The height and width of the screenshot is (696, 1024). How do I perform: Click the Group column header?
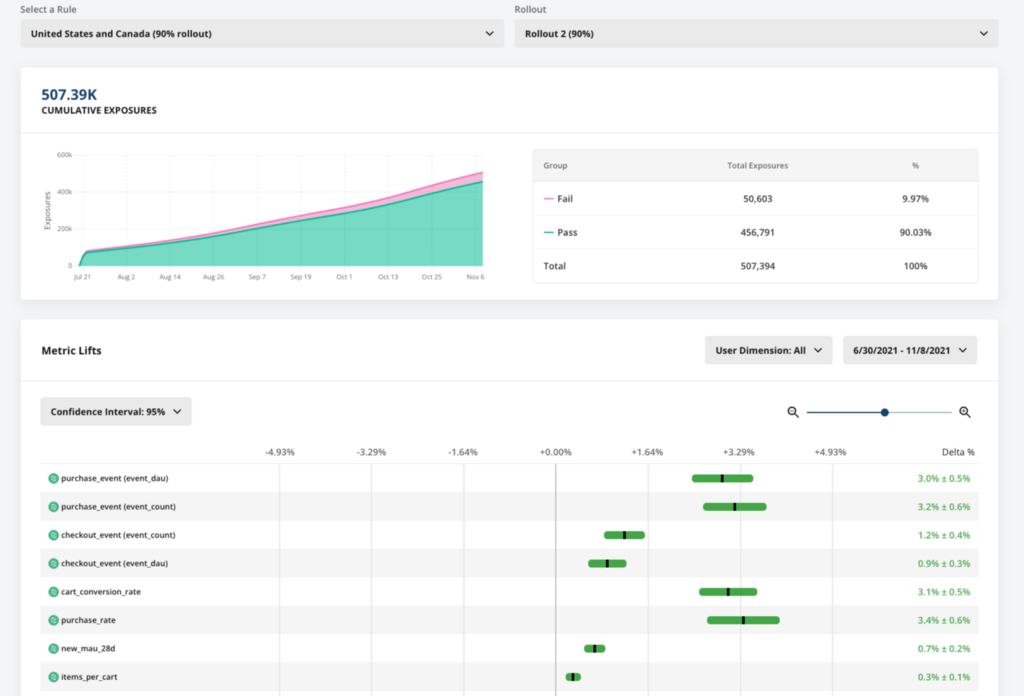(x=555, y=166)
